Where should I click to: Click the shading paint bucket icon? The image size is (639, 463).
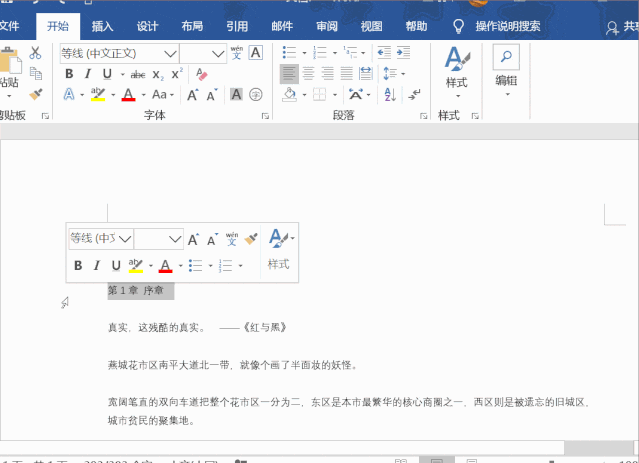(289, 95)
